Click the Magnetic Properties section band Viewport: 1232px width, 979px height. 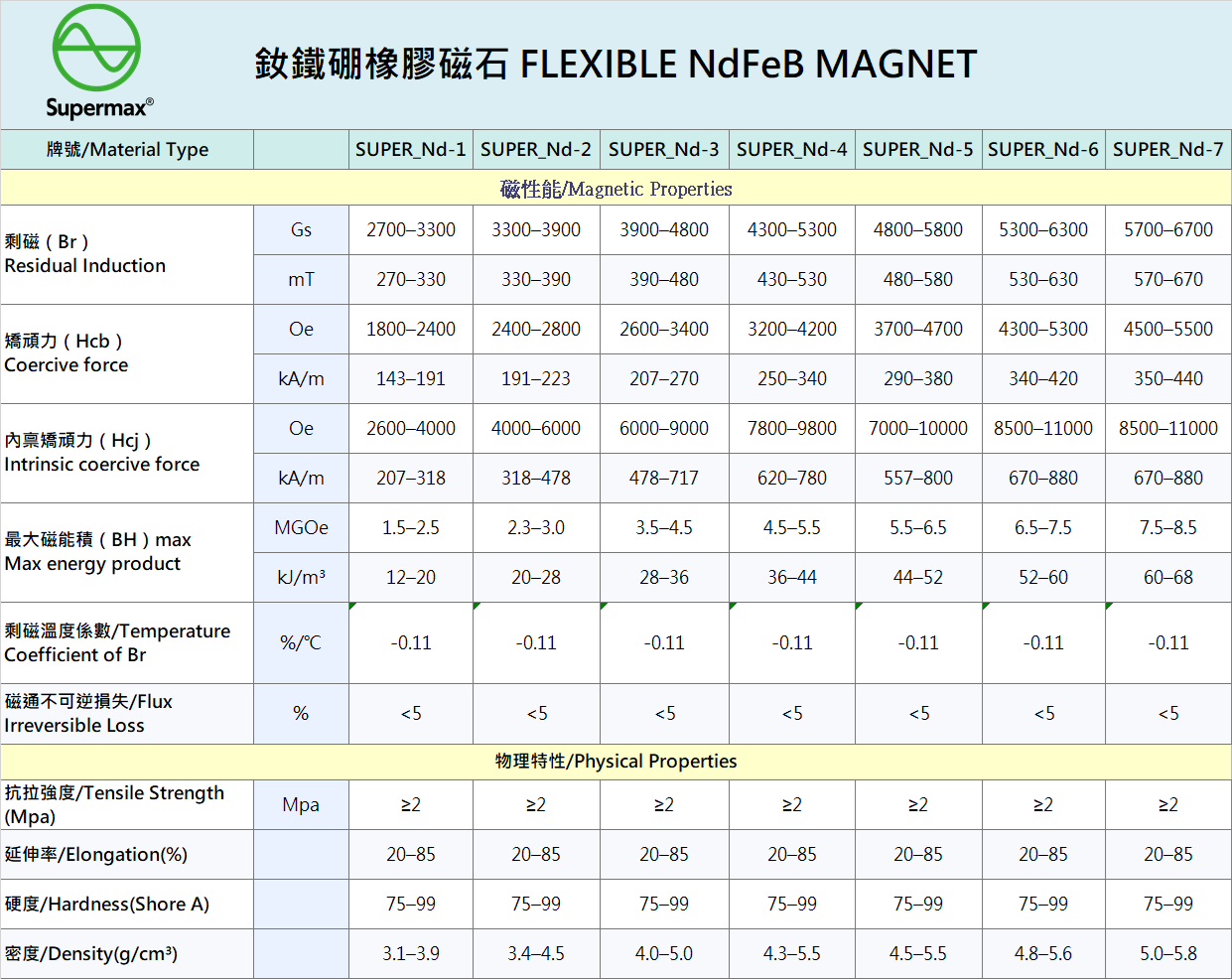pos(616,189)
